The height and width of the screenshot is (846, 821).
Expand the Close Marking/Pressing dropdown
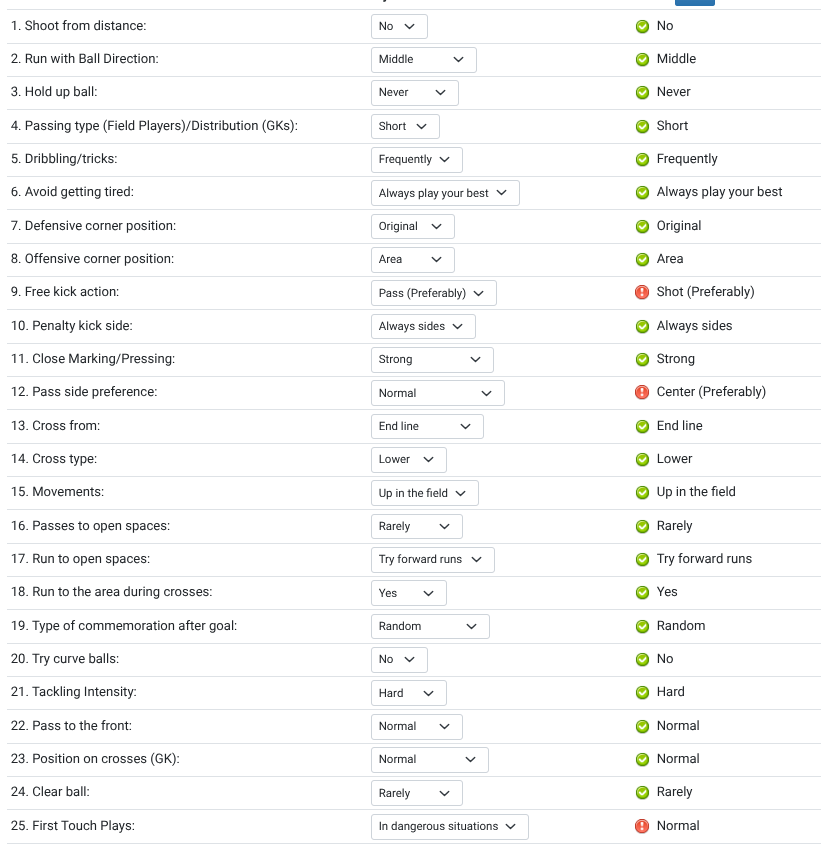pos(432,359)
